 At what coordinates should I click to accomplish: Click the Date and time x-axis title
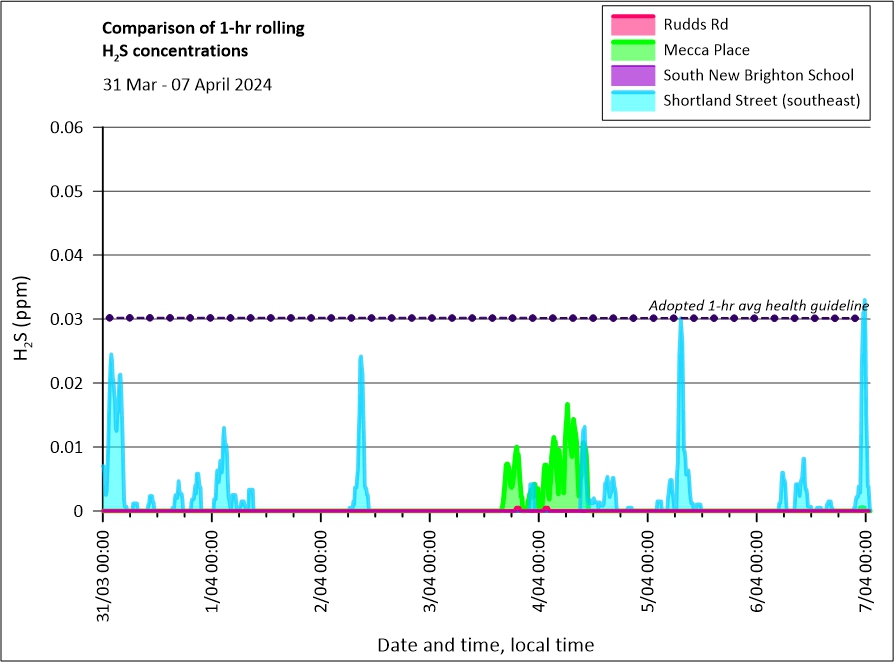click(485, 645)
